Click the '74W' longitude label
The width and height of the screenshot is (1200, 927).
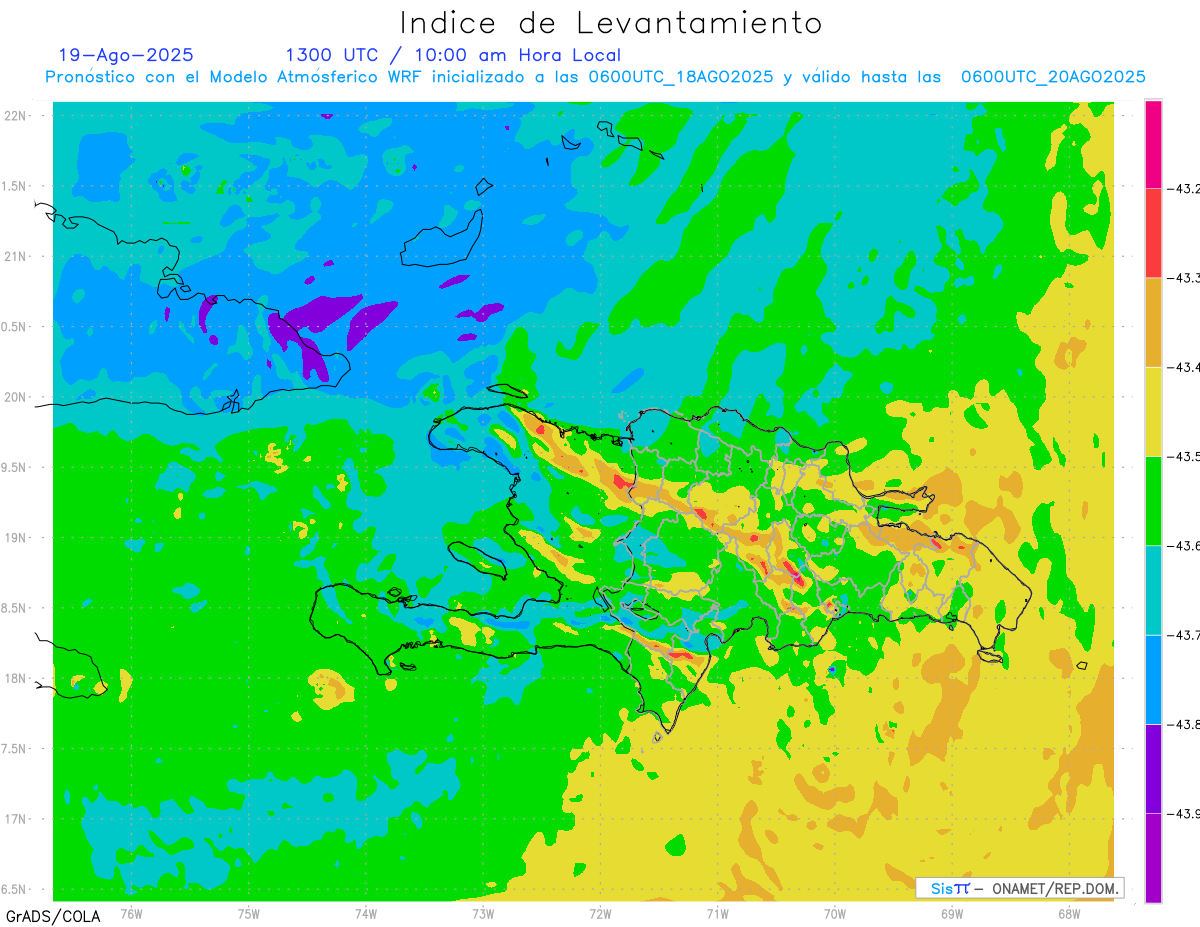click(366, 913)
